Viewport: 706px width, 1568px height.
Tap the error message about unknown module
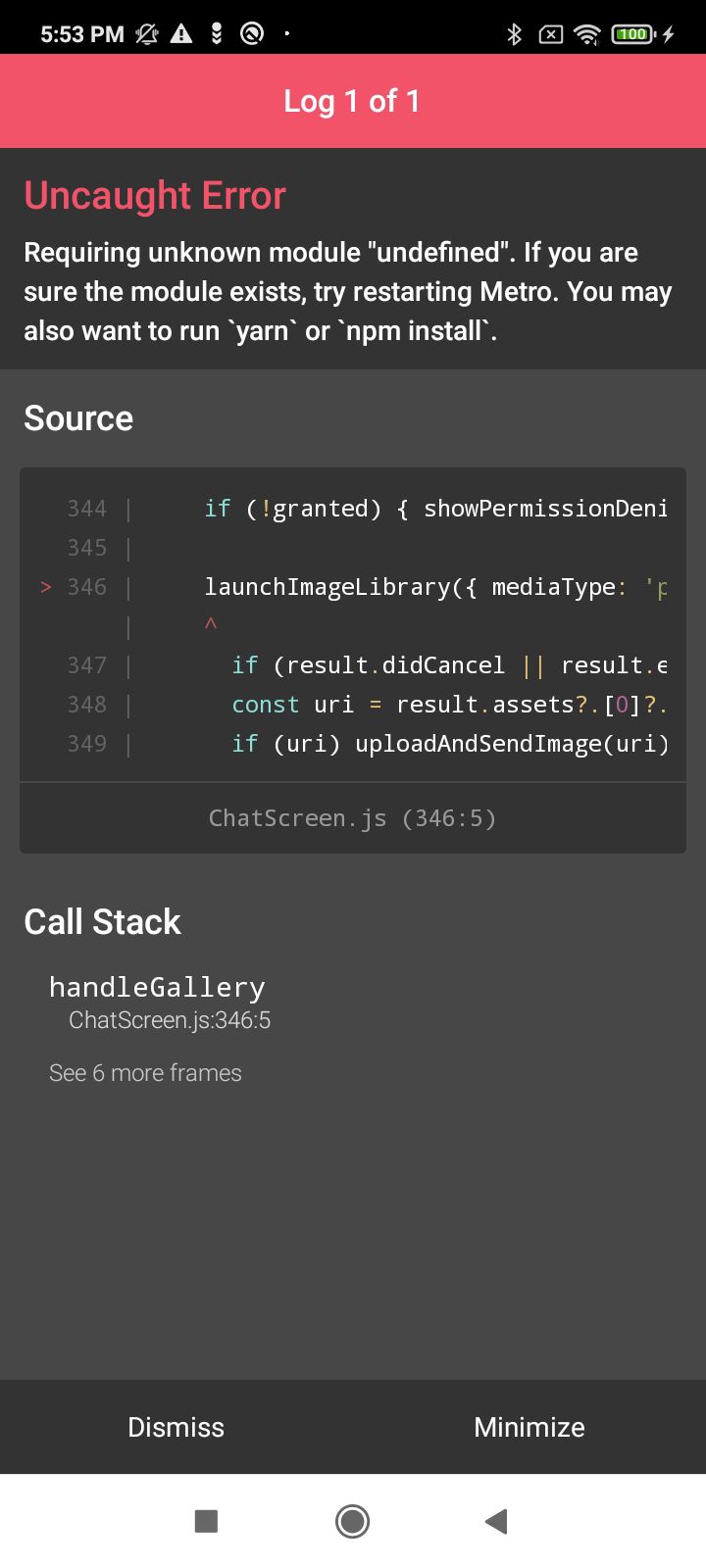click(348, 292)
